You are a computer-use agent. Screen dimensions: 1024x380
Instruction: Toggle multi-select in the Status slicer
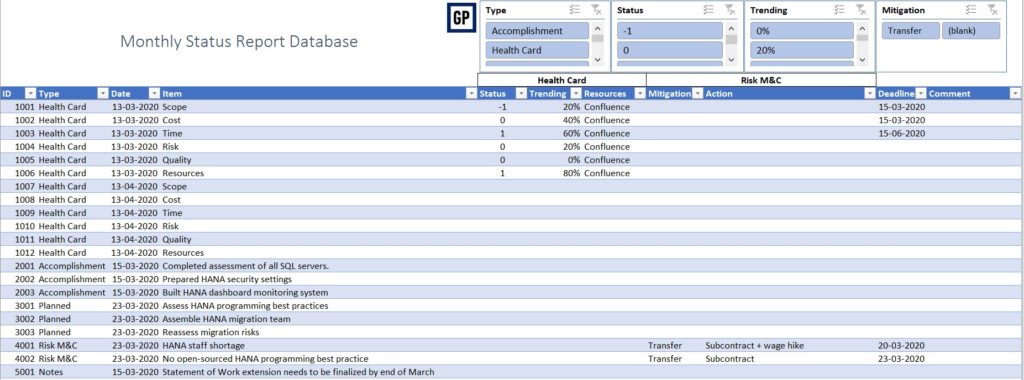[x=709, y=10]
